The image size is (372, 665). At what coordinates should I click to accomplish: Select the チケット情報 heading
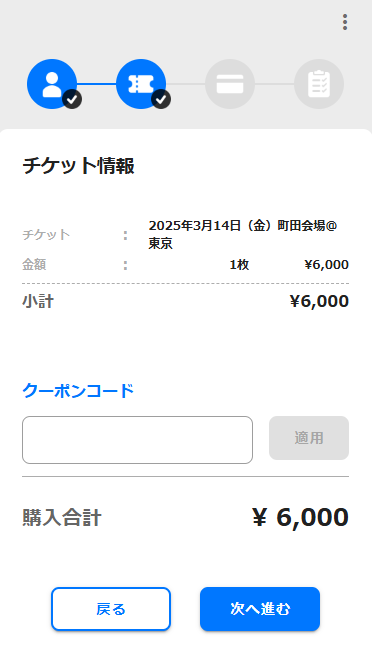[x=78, y=165]
